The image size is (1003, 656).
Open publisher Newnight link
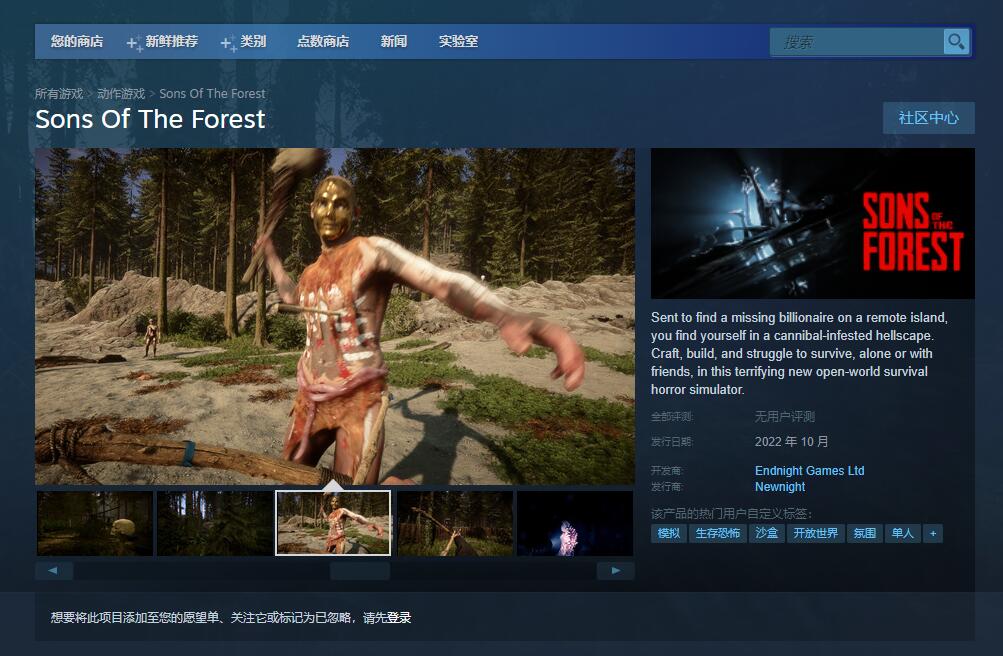click(780, 487)
